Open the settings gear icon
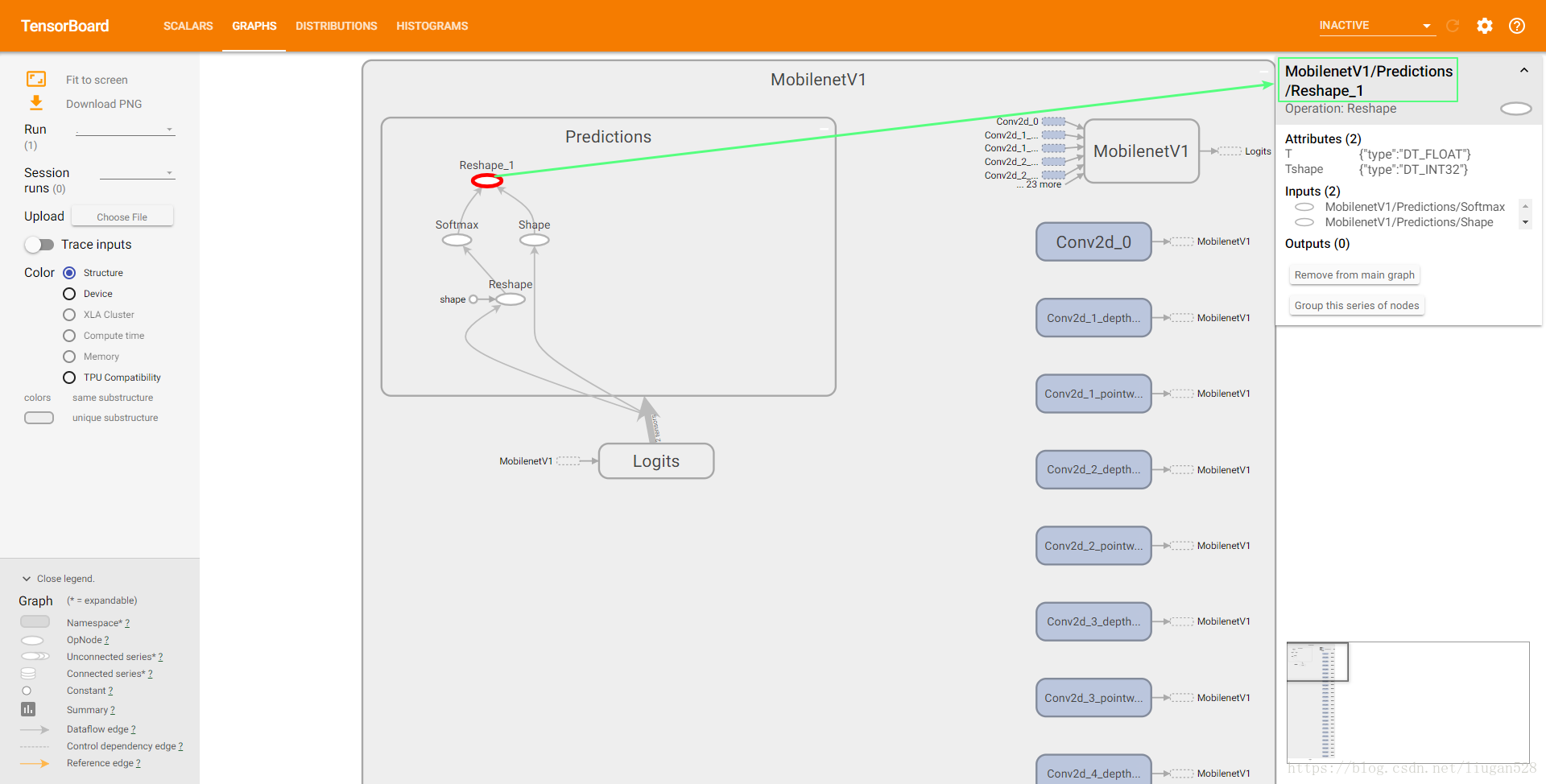This screenshot has width=1546, height=784. [1485, 26]
